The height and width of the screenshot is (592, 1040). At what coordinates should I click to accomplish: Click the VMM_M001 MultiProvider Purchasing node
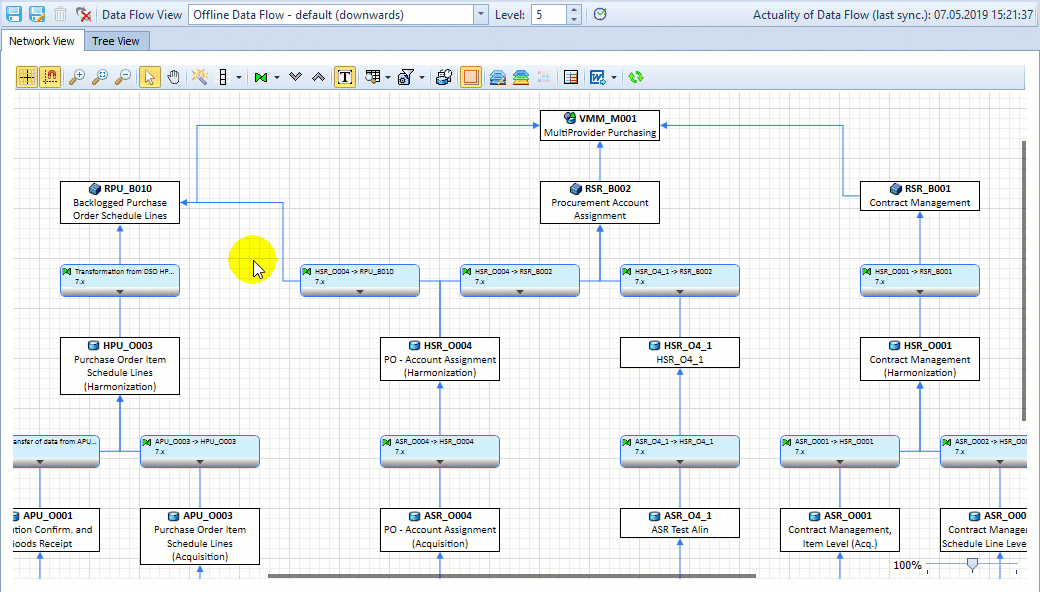click(x=599, y=124)
